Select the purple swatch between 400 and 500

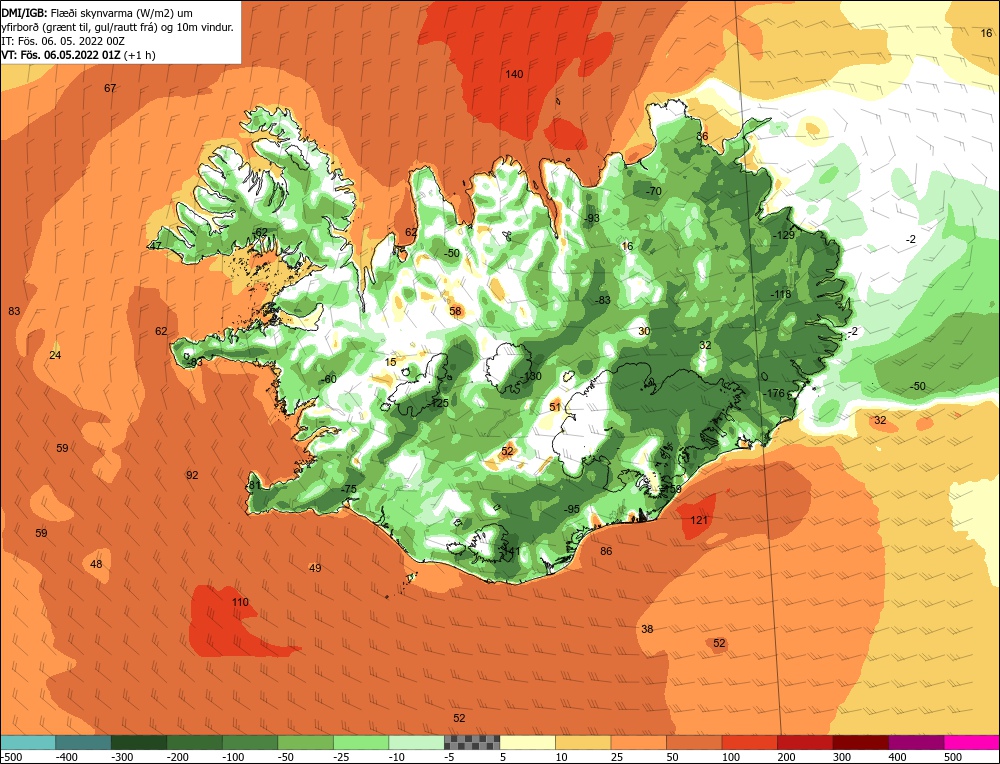point(916,742)
